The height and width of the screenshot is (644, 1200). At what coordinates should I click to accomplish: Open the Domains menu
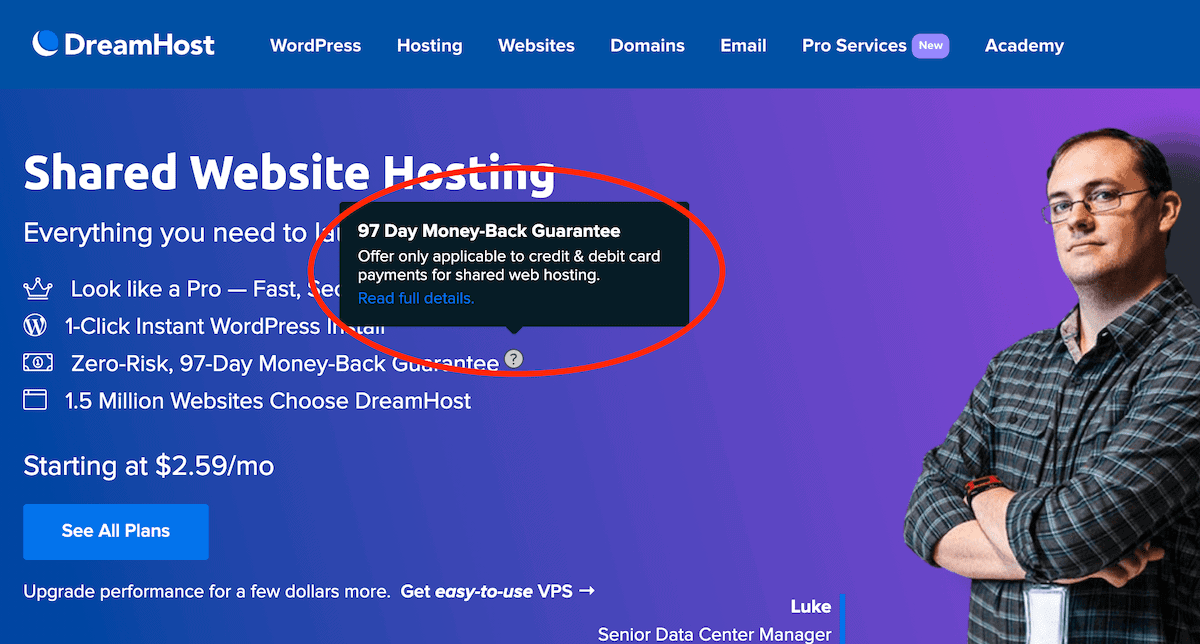tap(647, 45)
